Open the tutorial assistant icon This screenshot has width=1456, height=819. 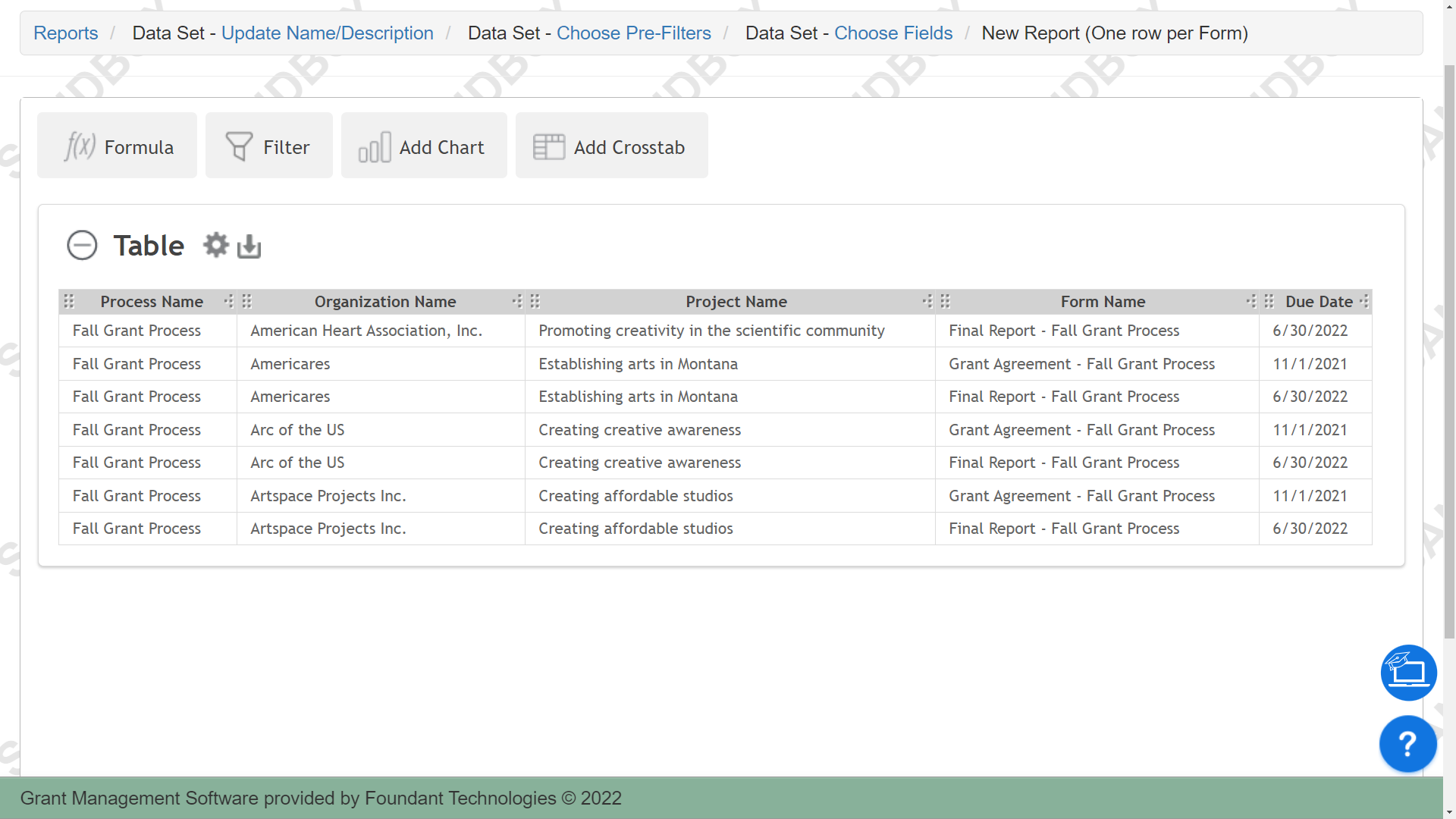pos(1408,672)
